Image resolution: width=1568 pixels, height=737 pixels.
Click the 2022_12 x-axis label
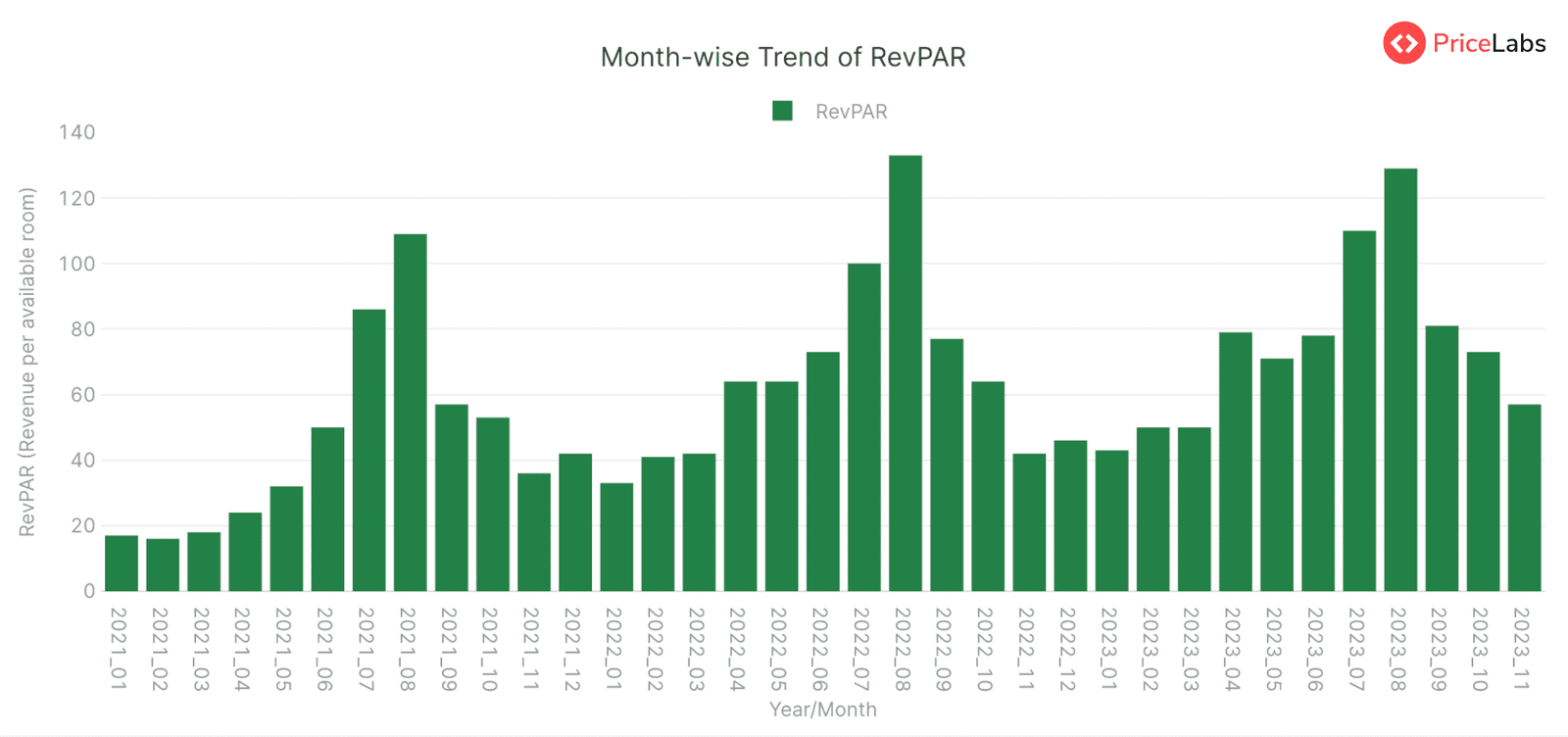[x=1067, y=649]
